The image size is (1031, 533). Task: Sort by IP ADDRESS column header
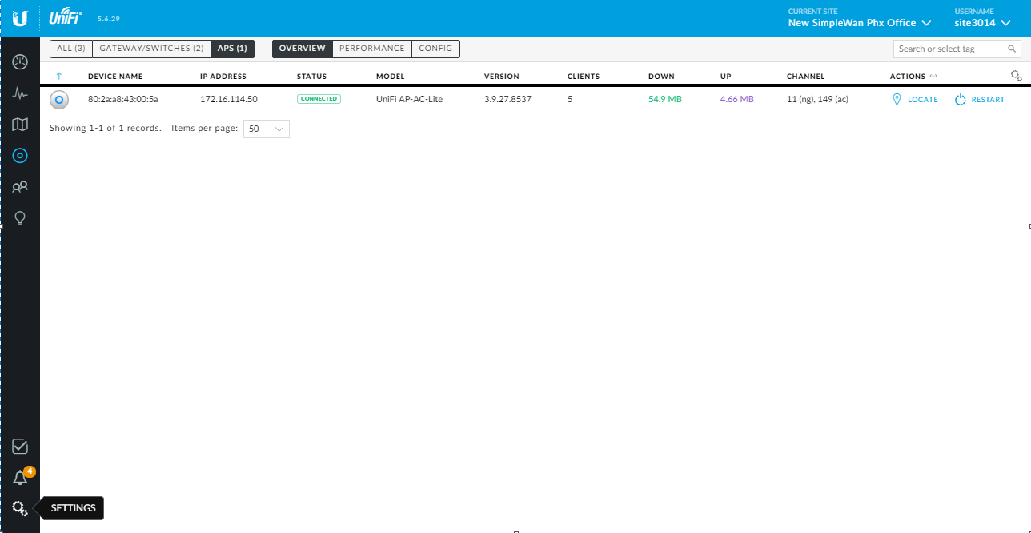point(224,76)
